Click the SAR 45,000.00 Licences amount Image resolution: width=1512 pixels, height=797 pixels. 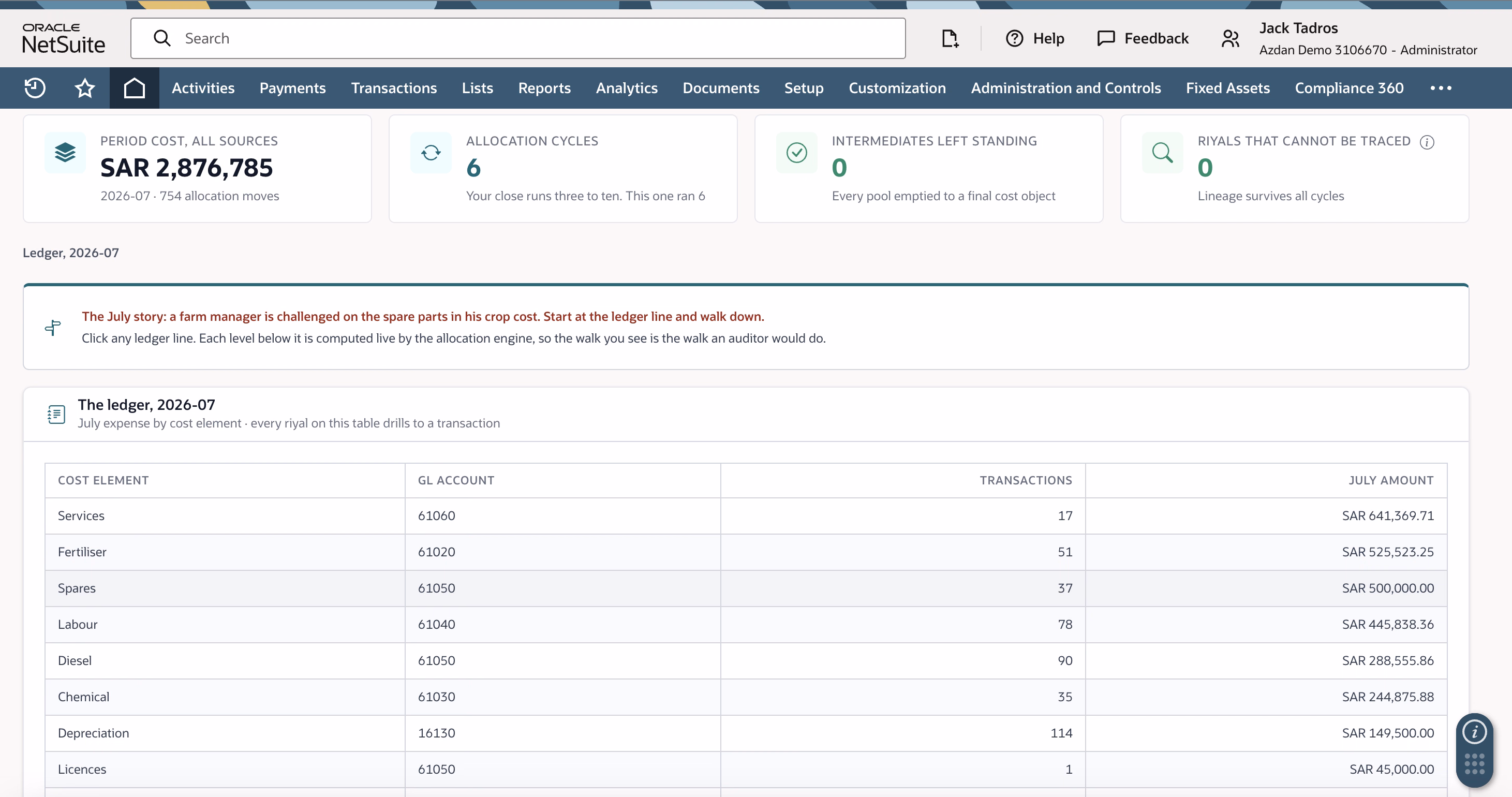point(1391,770)
